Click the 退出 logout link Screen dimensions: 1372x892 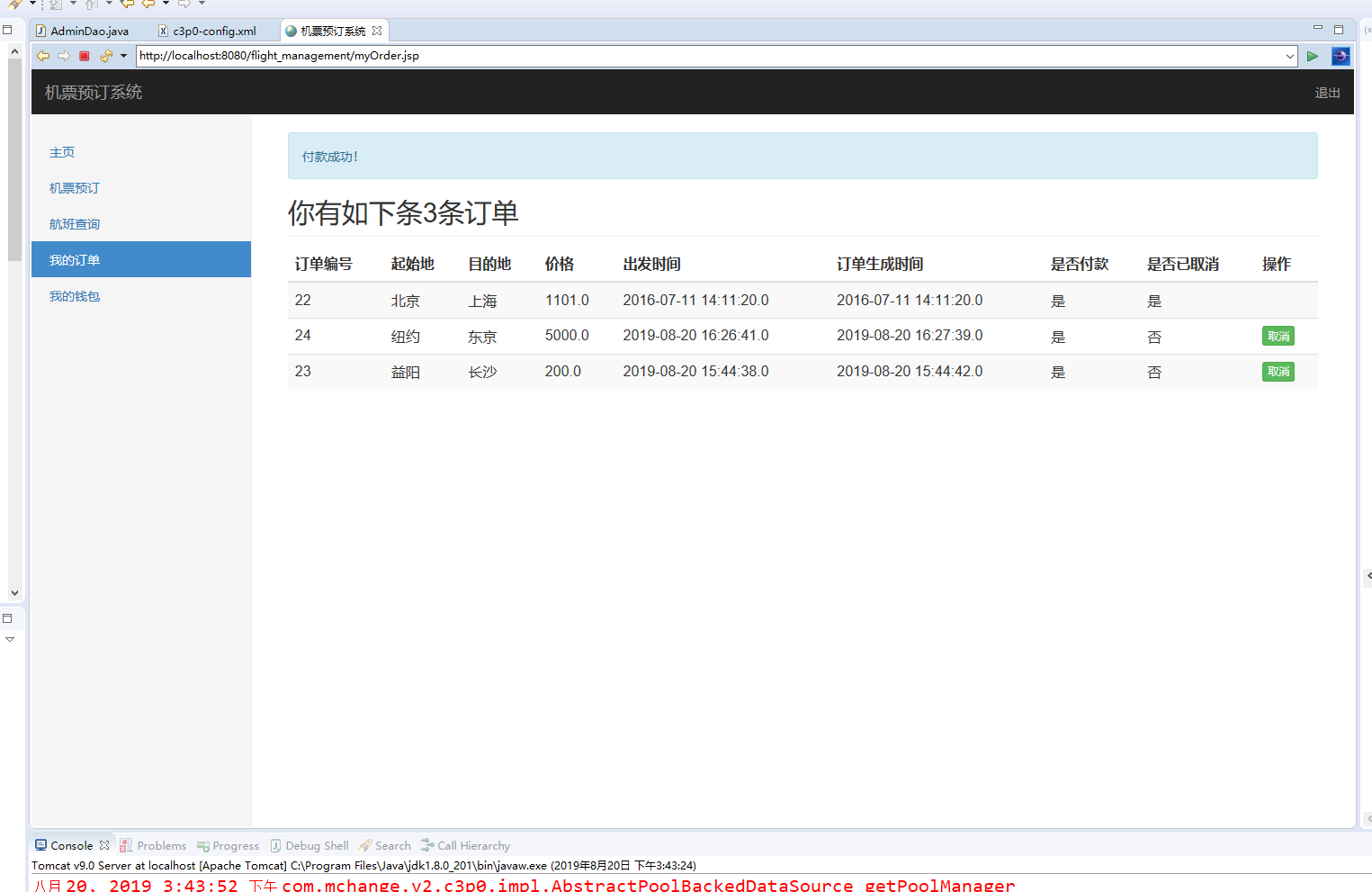[1327, 93]
